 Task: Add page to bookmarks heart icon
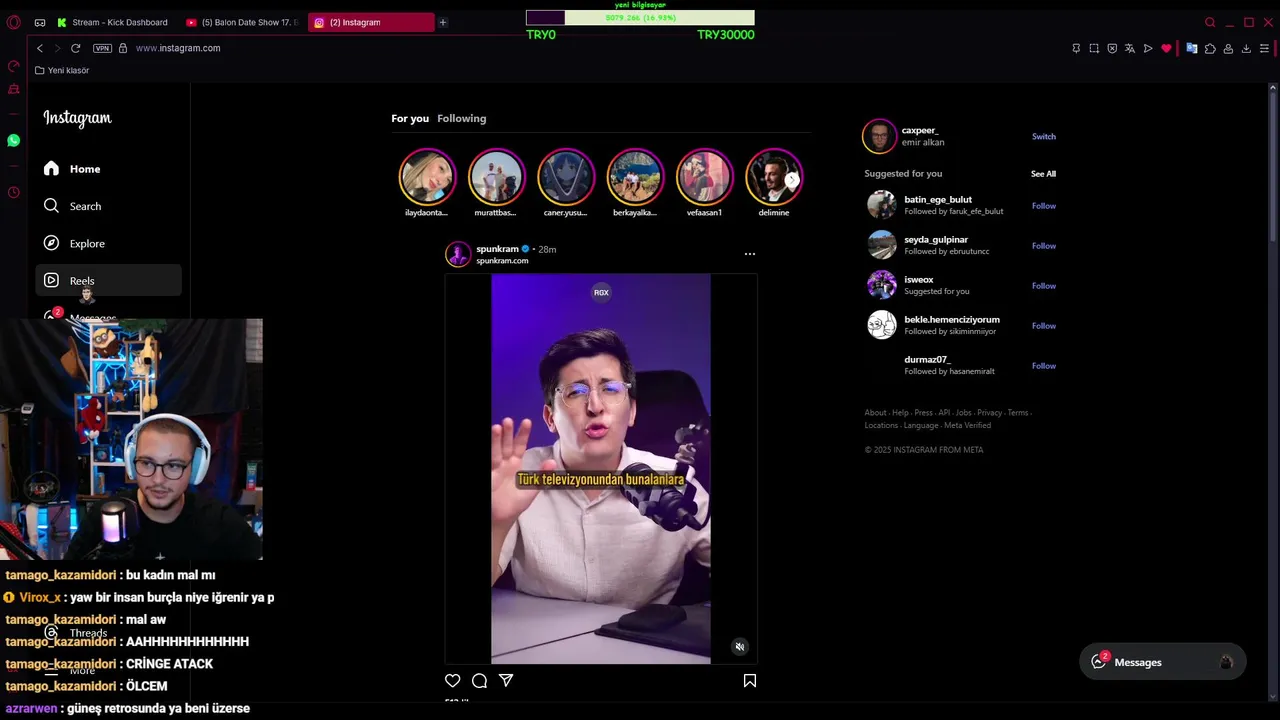1166,48
